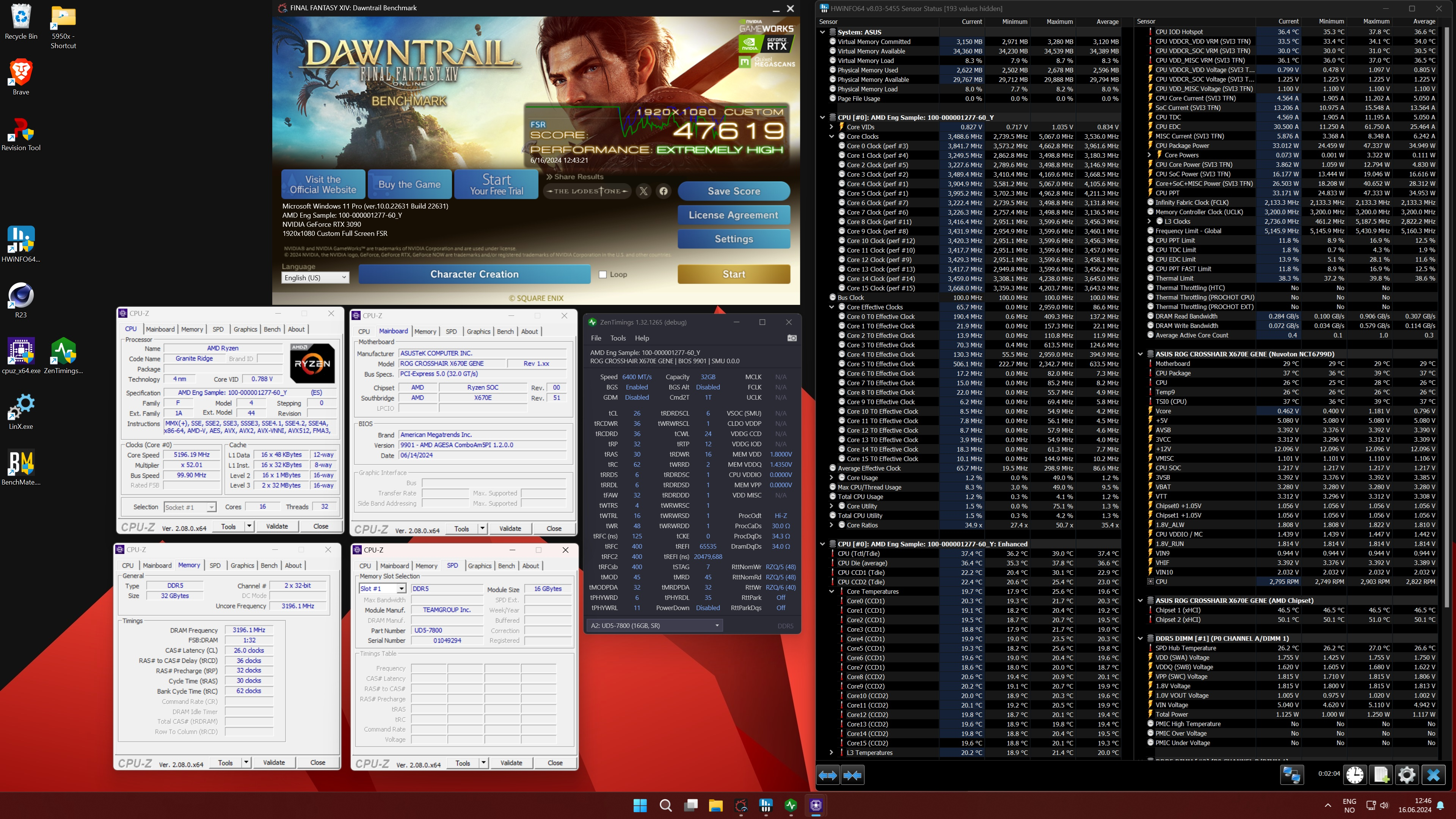Open ZenTimings A2: UD5-7800 module dropdown
The image size is (1456, 819).
[x=654, y=626]
